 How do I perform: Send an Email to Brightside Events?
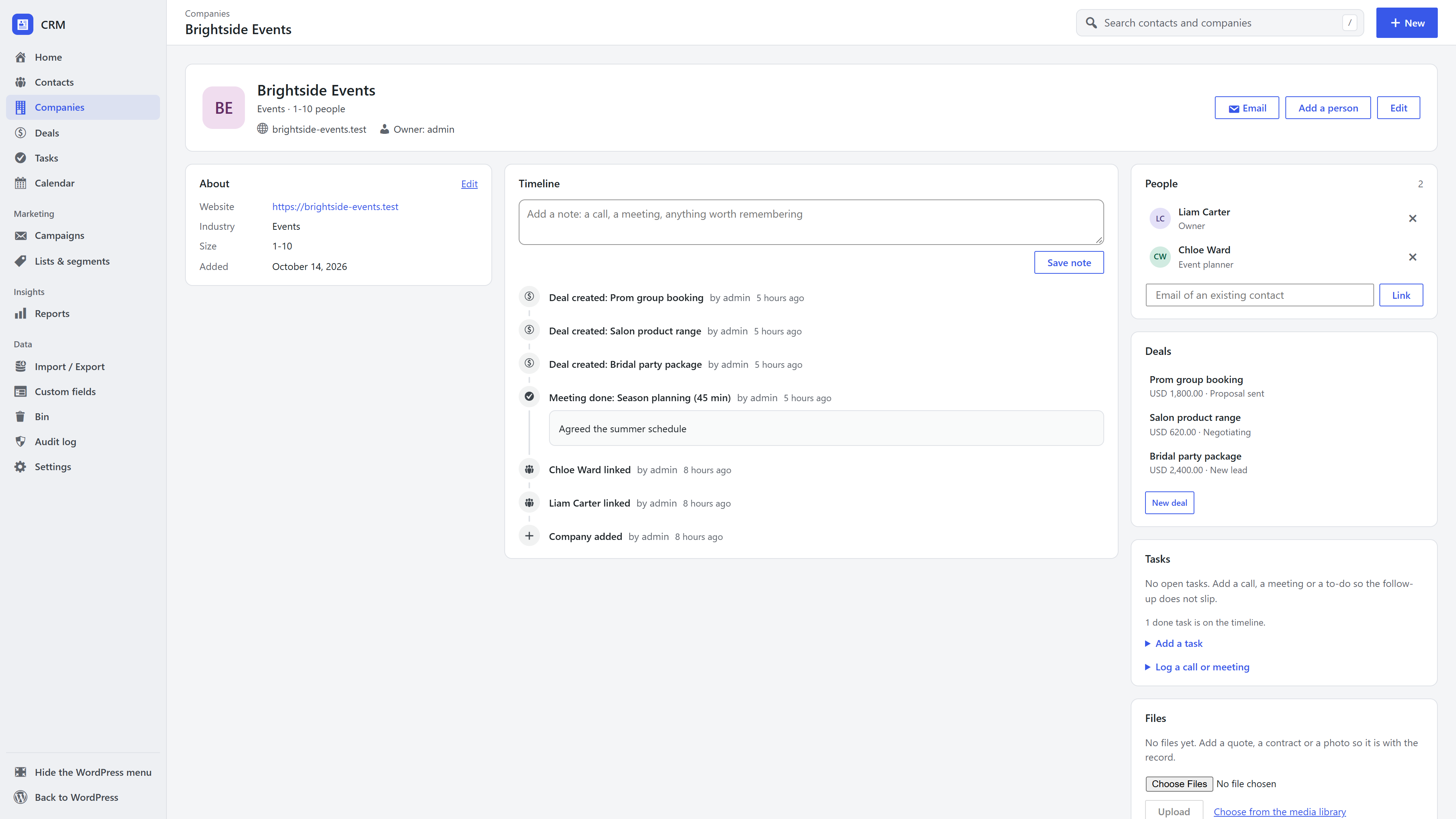[1247, 108]
